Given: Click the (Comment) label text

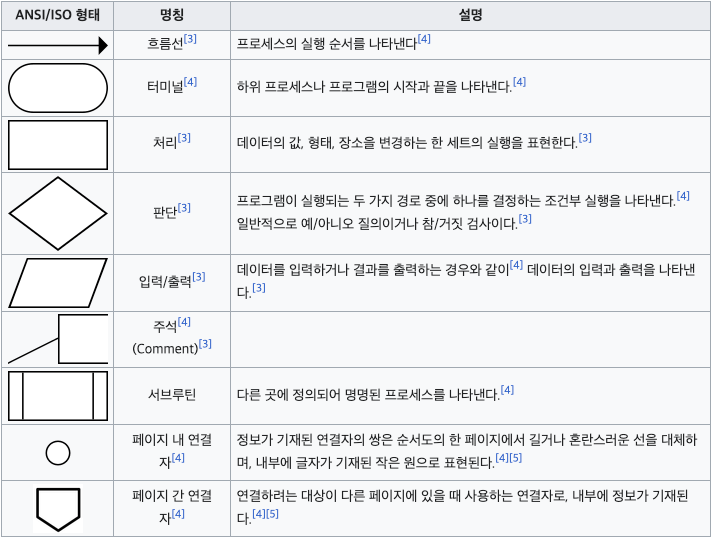Looking at the screenshot, I should click(166, 349).
